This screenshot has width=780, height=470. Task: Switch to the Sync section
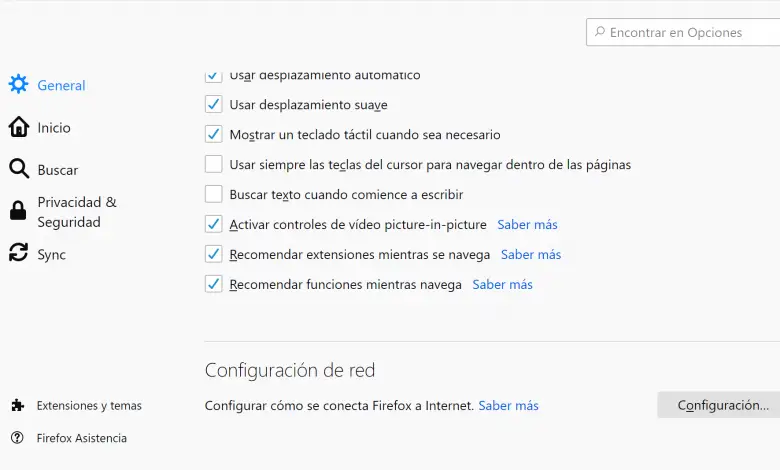[51, 254]
